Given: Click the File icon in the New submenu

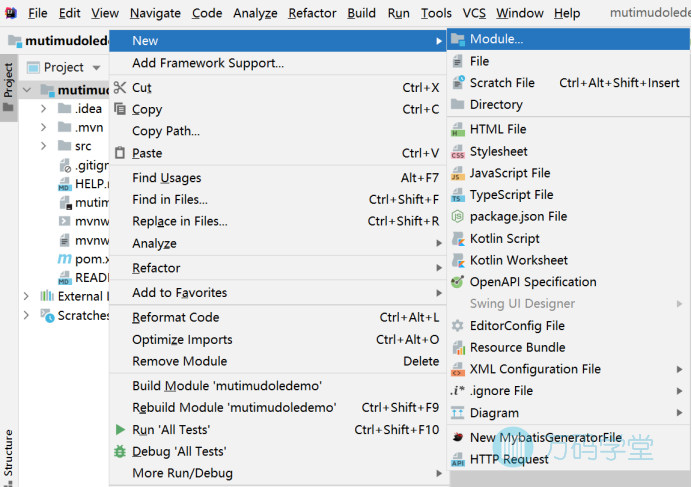Looking at the screenshot, I should click(458, 61).
